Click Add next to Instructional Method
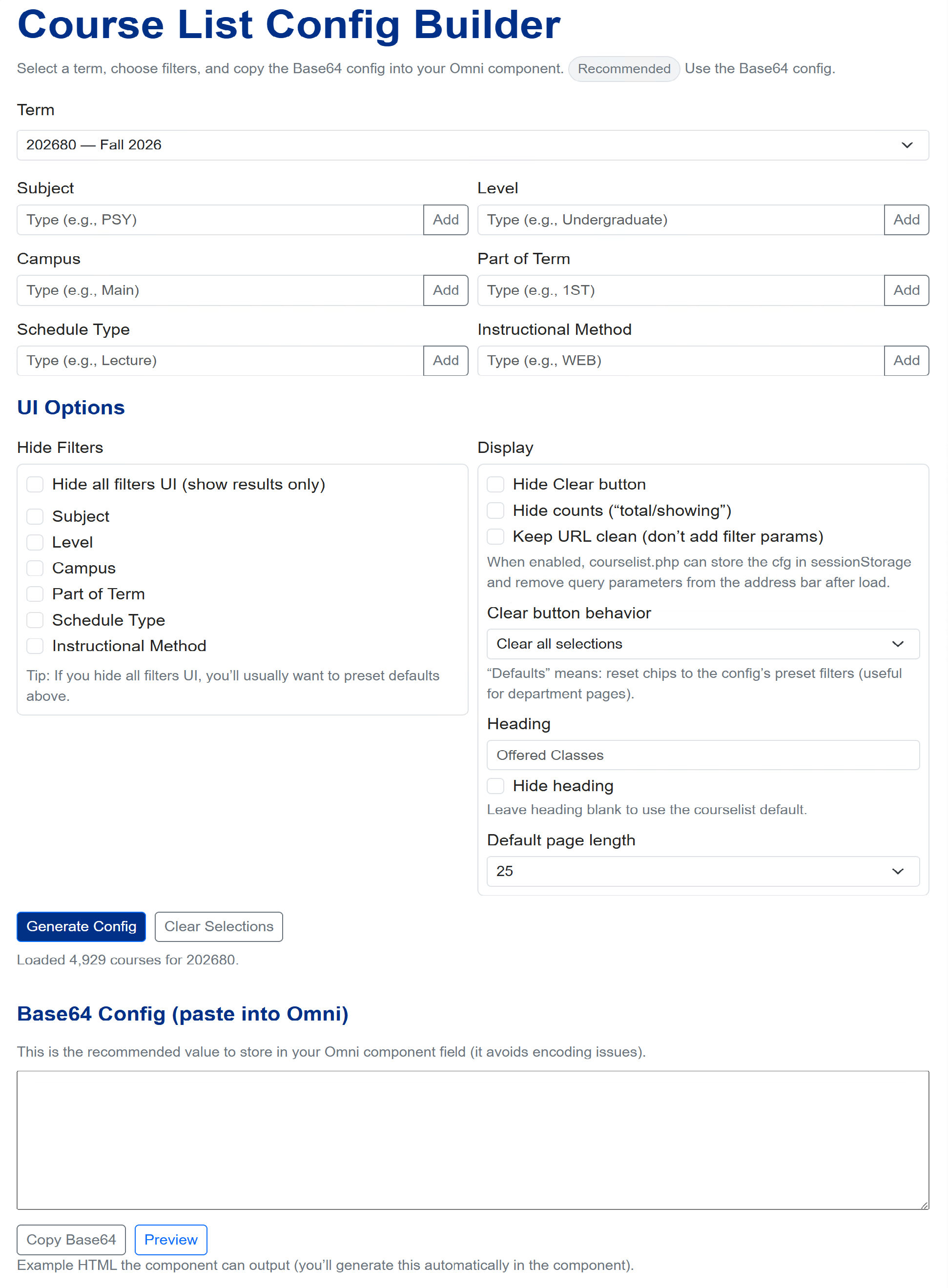This screenshot has height=1288, width=948. pyautogui.click(x=906, y=360)
